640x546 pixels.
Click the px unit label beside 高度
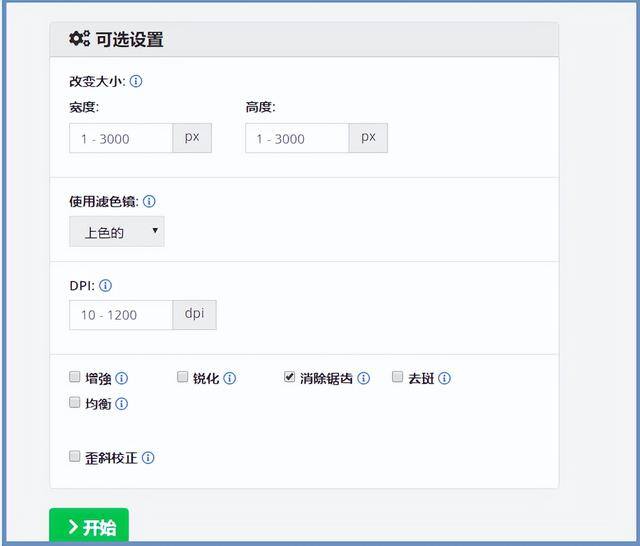[x=368, y=138]
